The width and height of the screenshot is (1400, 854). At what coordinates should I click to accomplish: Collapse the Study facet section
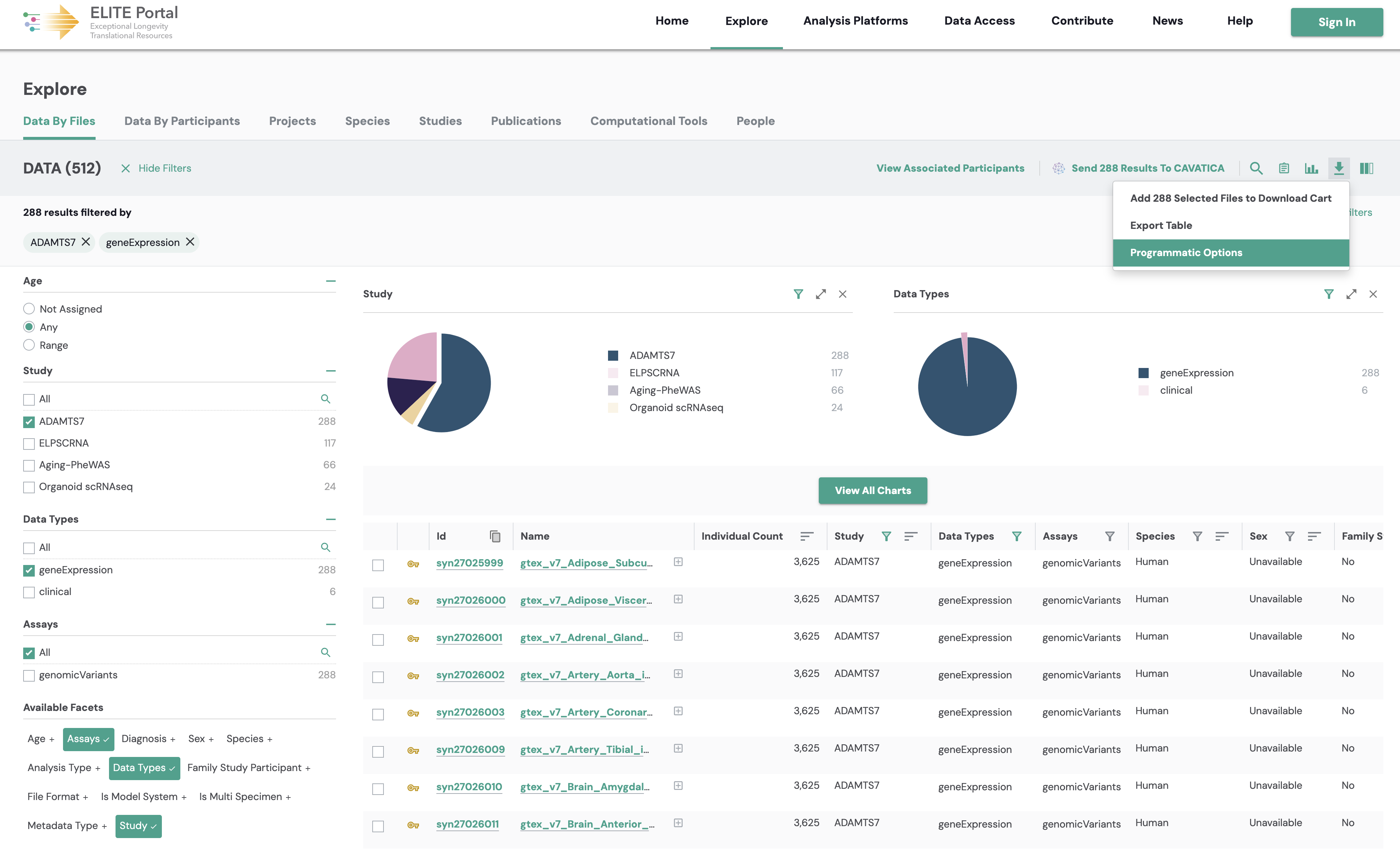pos(331,371)
